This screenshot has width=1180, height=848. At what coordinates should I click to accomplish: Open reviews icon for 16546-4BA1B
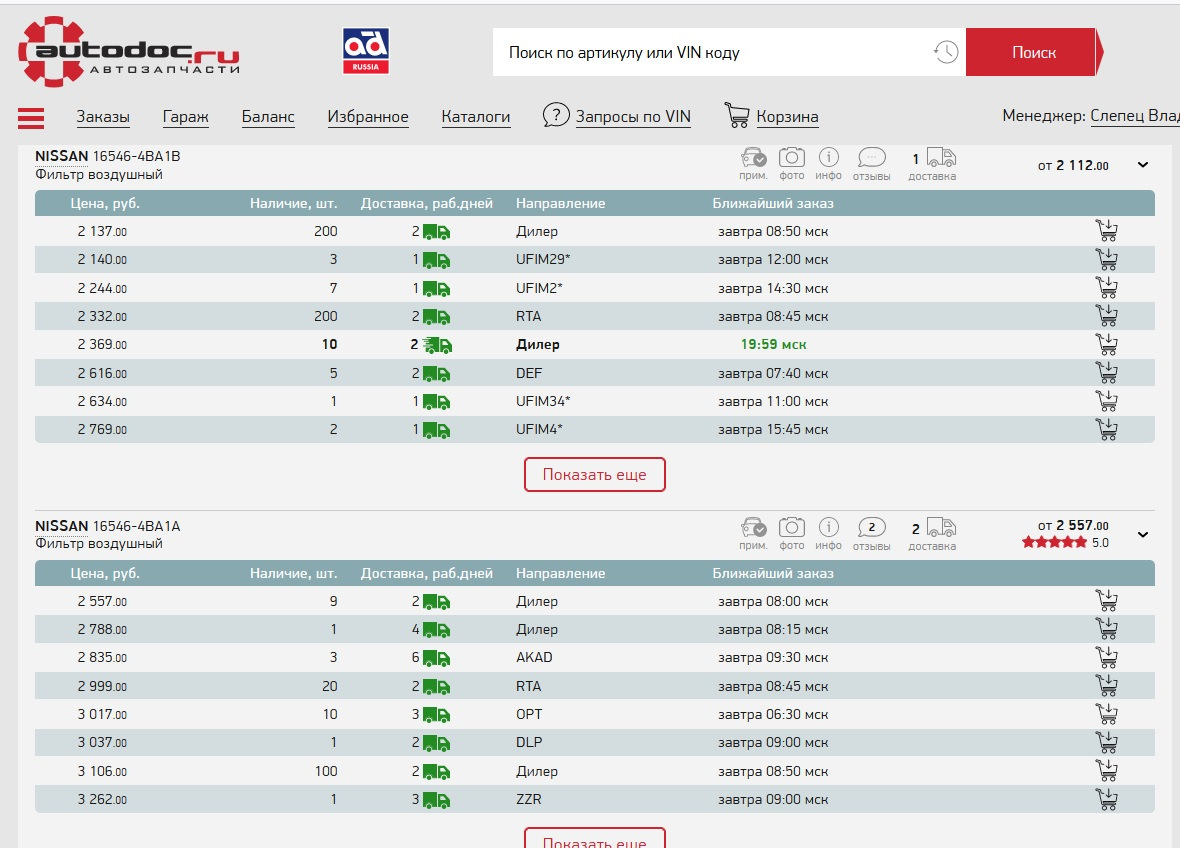(x=871, y=157)
